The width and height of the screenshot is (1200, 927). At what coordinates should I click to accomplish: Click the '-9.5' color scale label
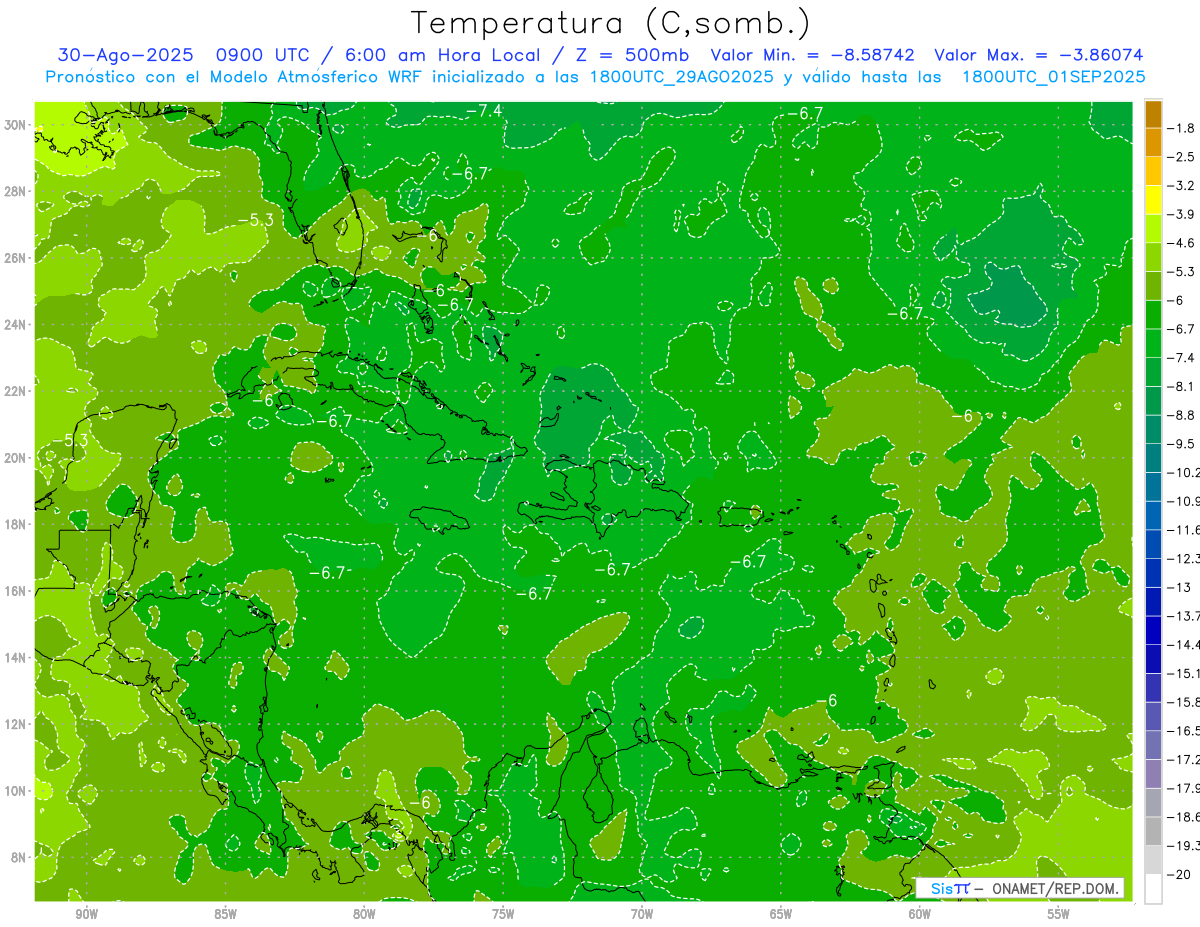[1183, 443]
